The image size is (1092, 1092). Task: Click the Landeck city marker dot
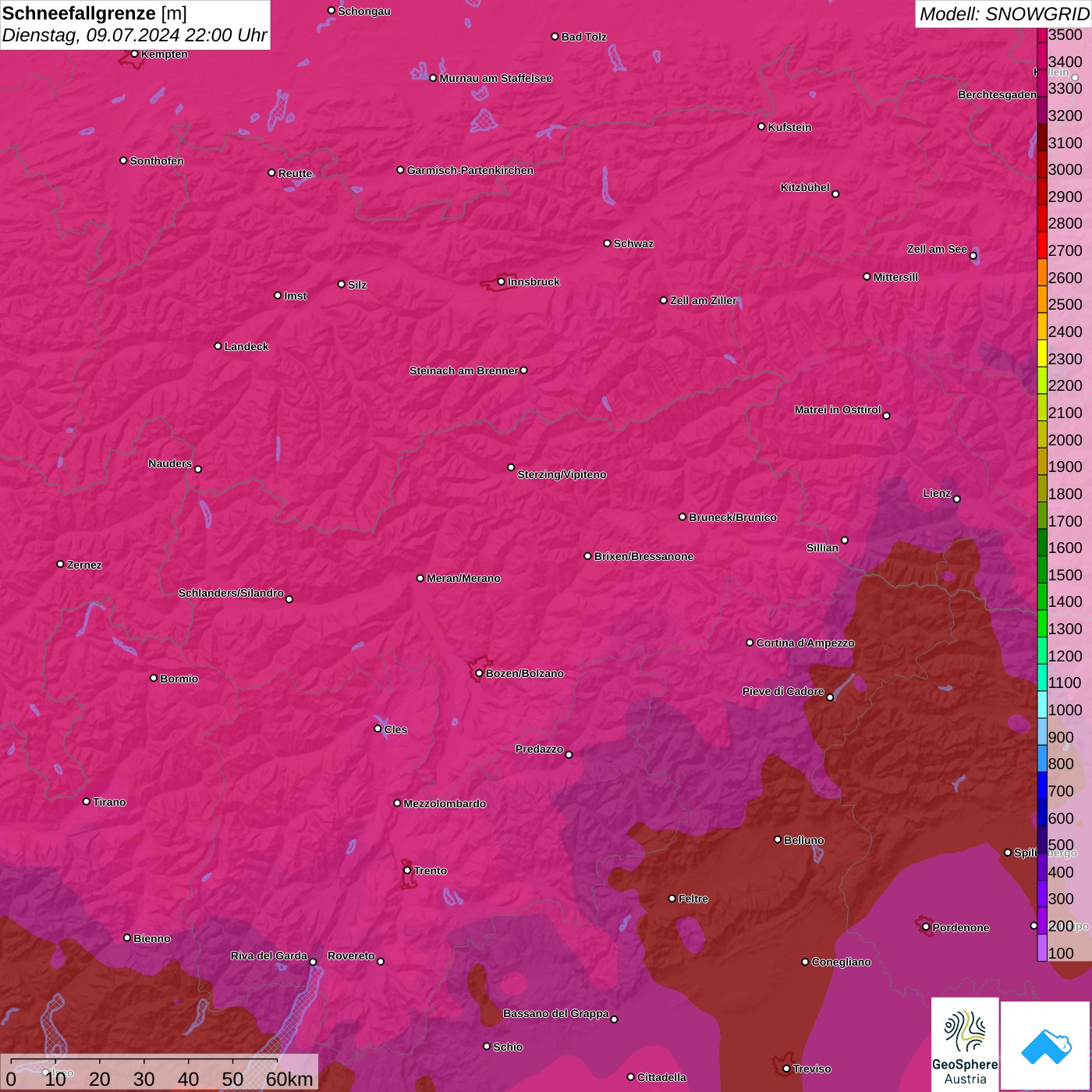coord(218,346)
